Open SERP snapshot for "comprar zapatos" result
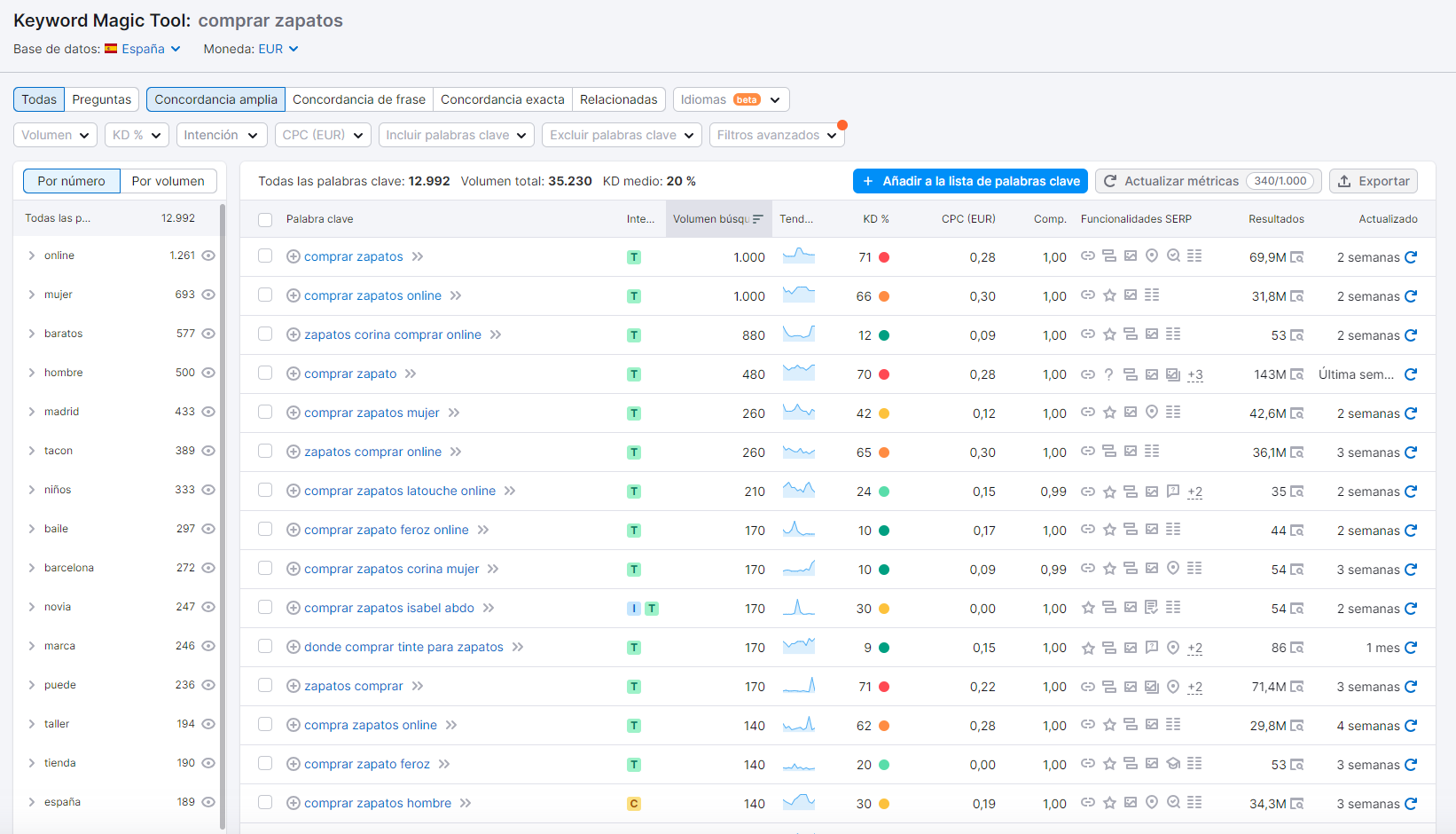 pos(1296,256)
